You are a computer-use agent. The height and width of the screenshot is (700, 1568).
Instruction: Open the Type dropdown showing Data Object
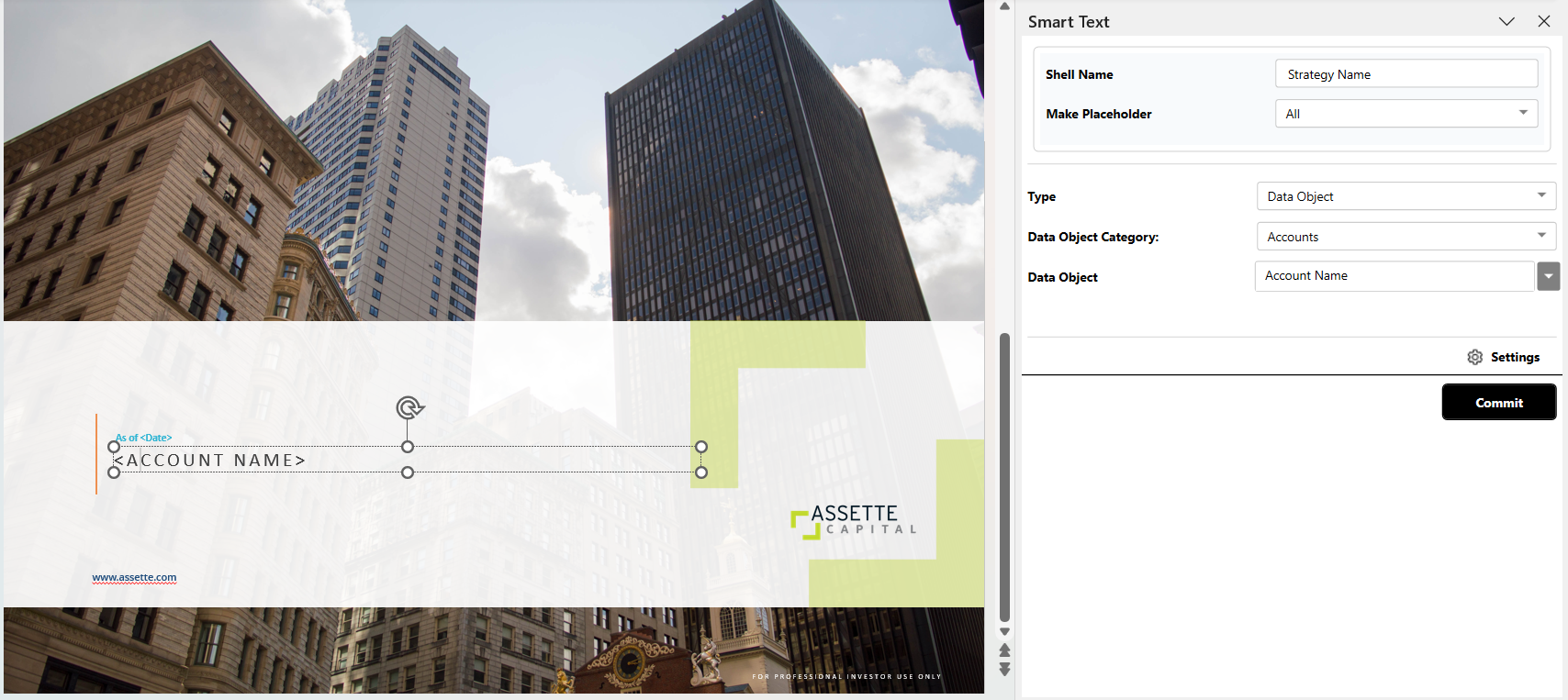tap(1406, 196)
